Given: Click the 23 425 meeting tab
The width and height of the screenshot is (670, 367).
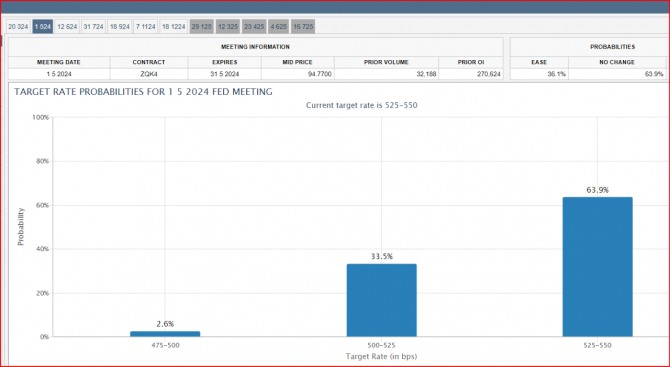Looking at the screenshot, I should pyautogui.click(x=254, y=26).
